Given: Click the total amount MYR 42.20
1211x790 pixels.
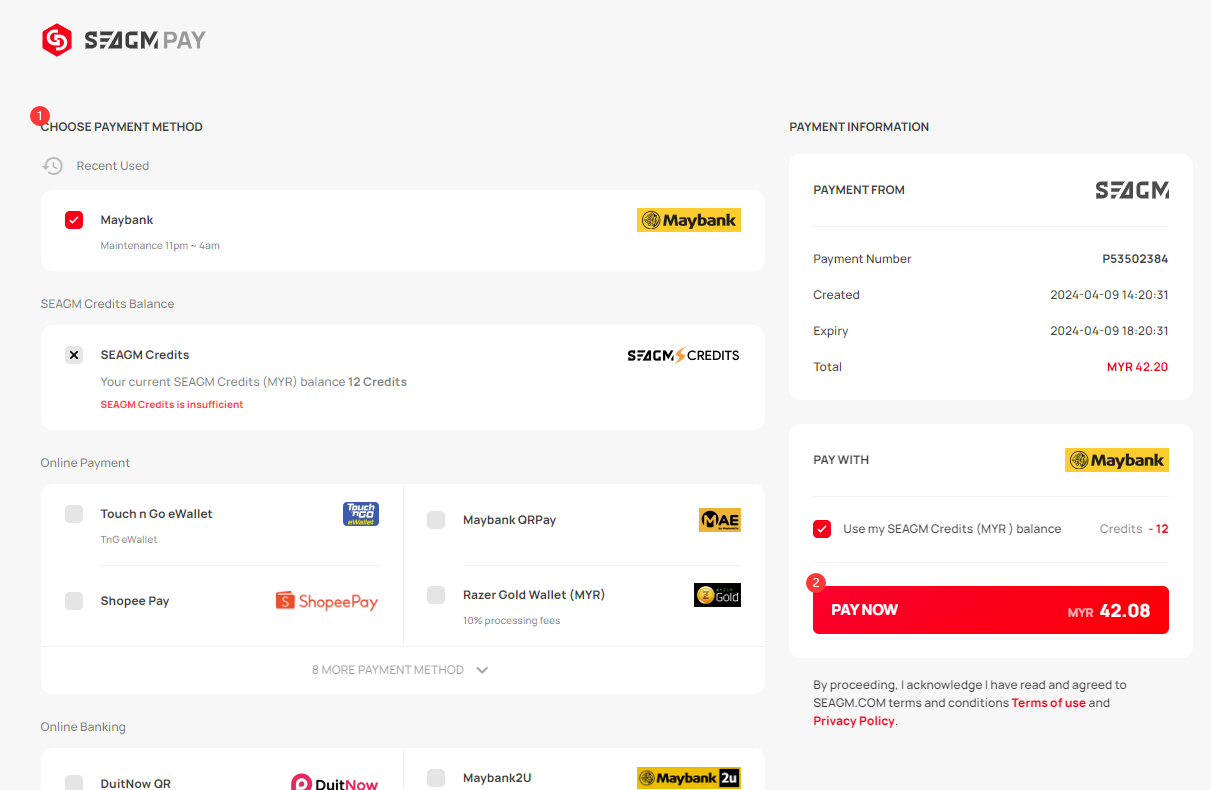Looking at the screenshot, I should click(1137, 367).
